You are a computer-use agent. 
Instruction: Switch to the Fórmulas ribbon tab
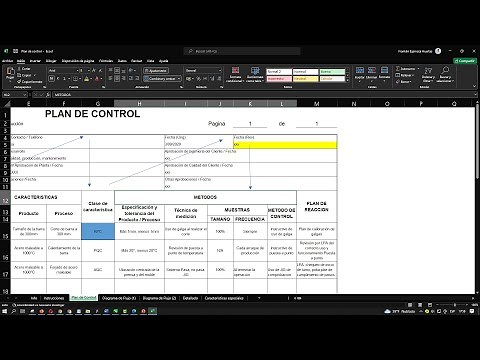(x=106, y=61)
